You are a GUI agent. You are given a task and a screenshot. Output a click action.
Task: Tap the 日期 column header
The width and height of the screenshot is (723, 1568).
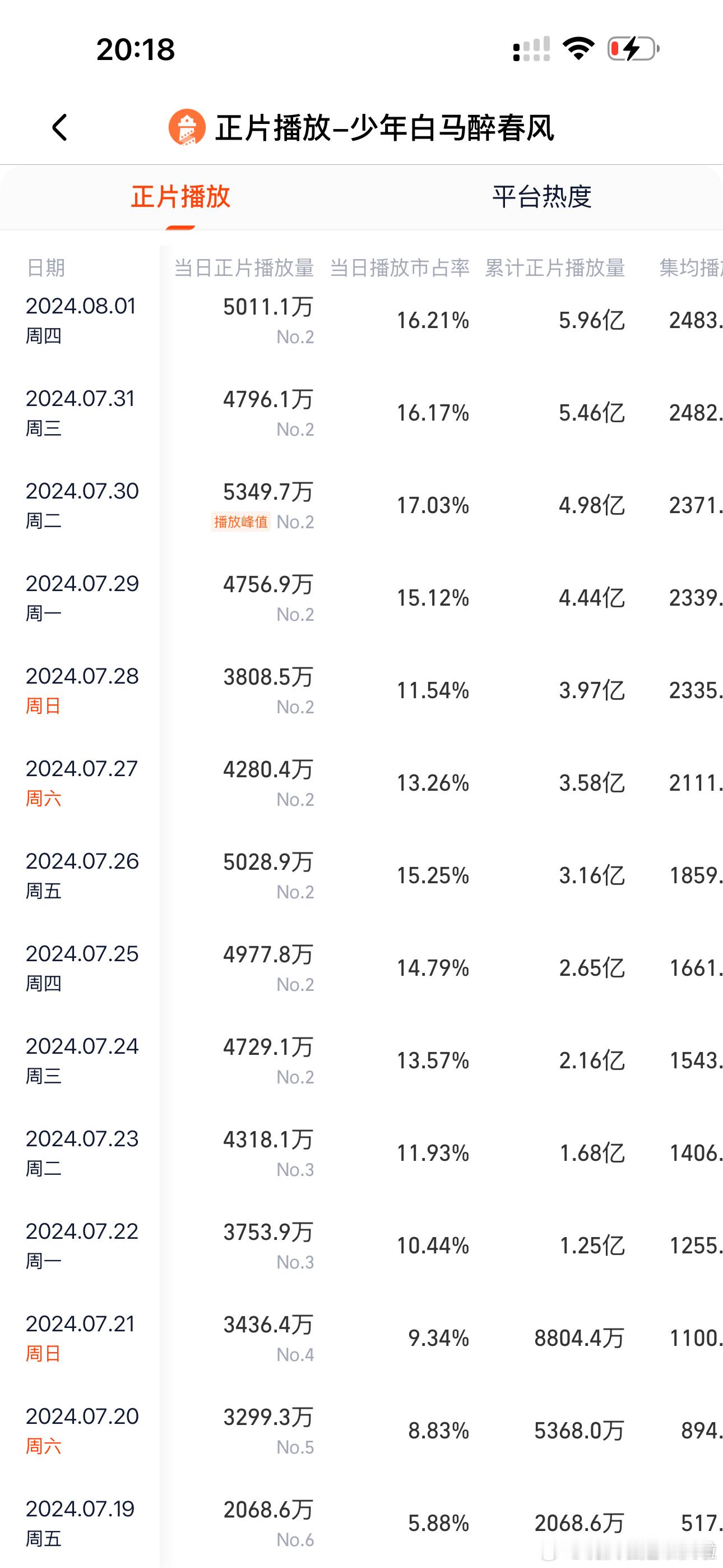coord(45,268)
